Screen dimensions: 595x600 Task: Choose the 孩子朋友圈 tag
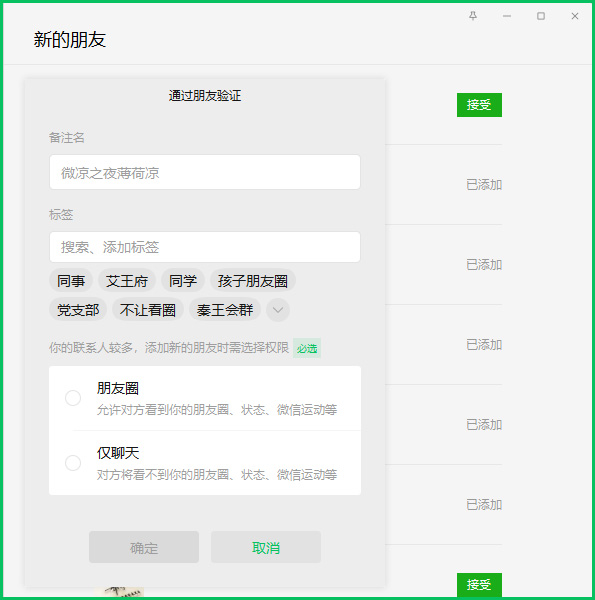[253, 281]
